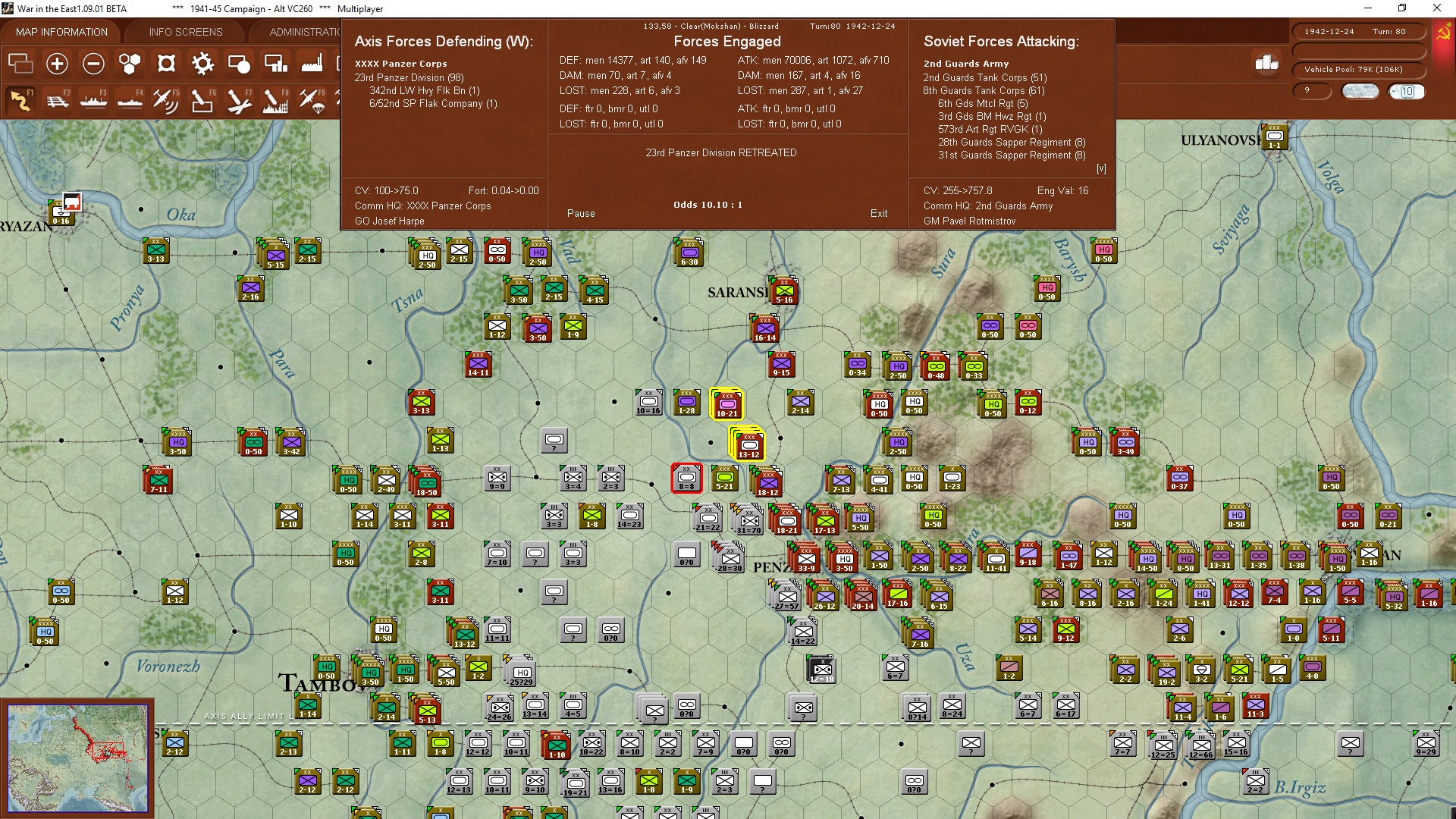Open the INFO SCREENS tab
This screenshot has width=1456, height=819.
(186, 32)
